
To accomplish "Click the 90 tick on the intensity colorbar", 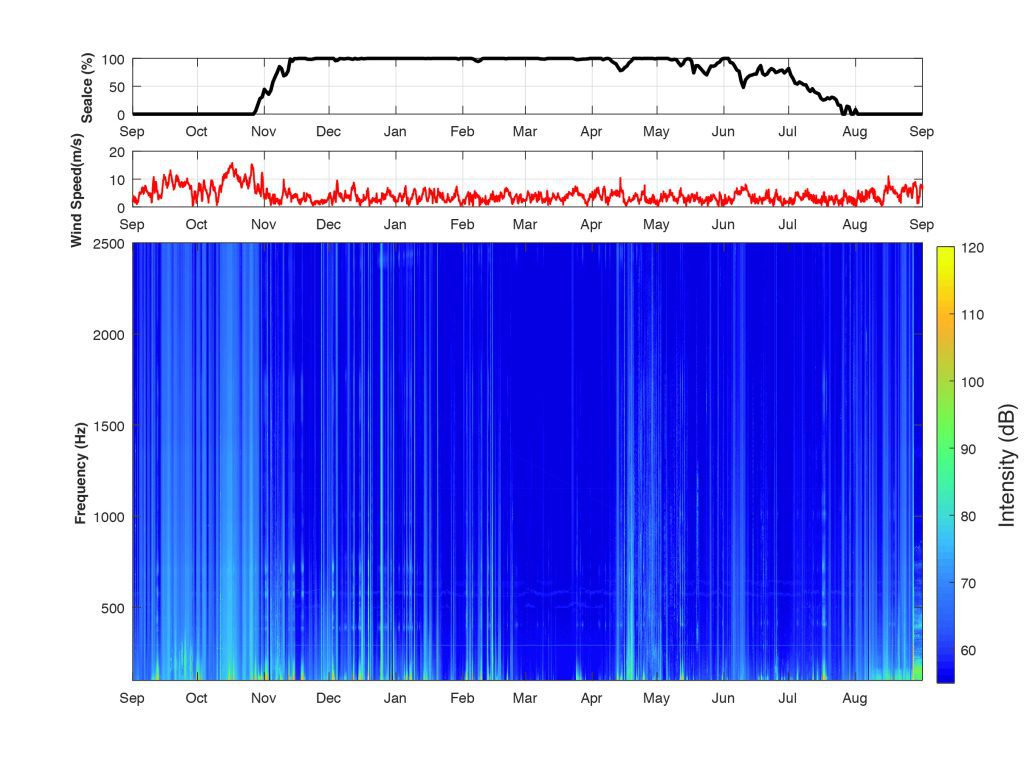I will click(969, 449).
